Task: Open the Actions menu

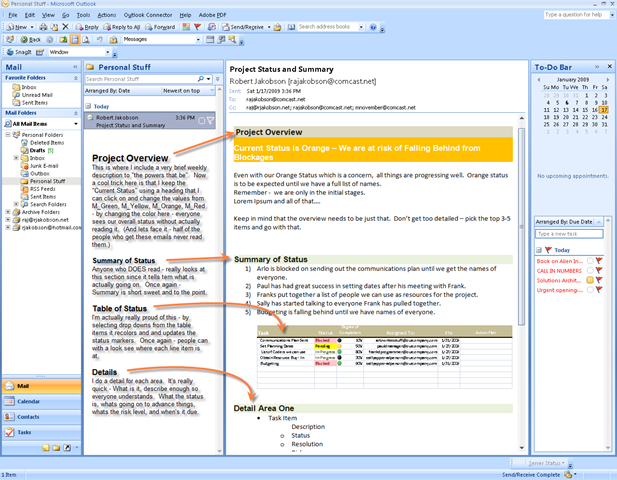Action: [x=107, y=15]
